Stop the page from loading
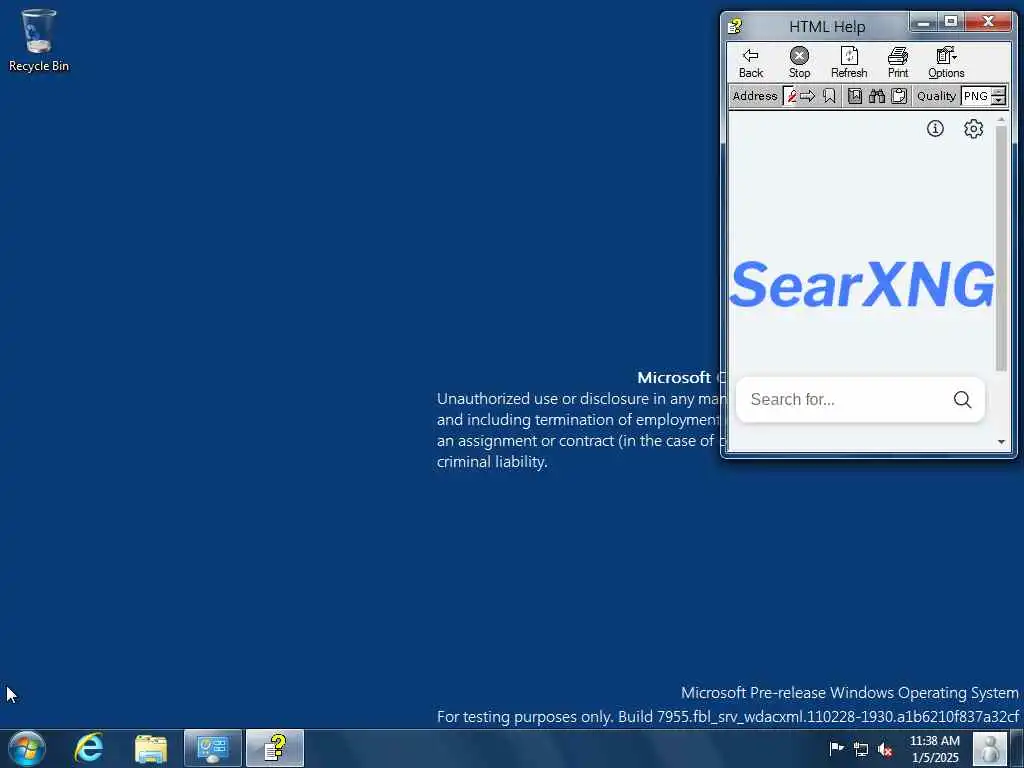 [799, 63]
